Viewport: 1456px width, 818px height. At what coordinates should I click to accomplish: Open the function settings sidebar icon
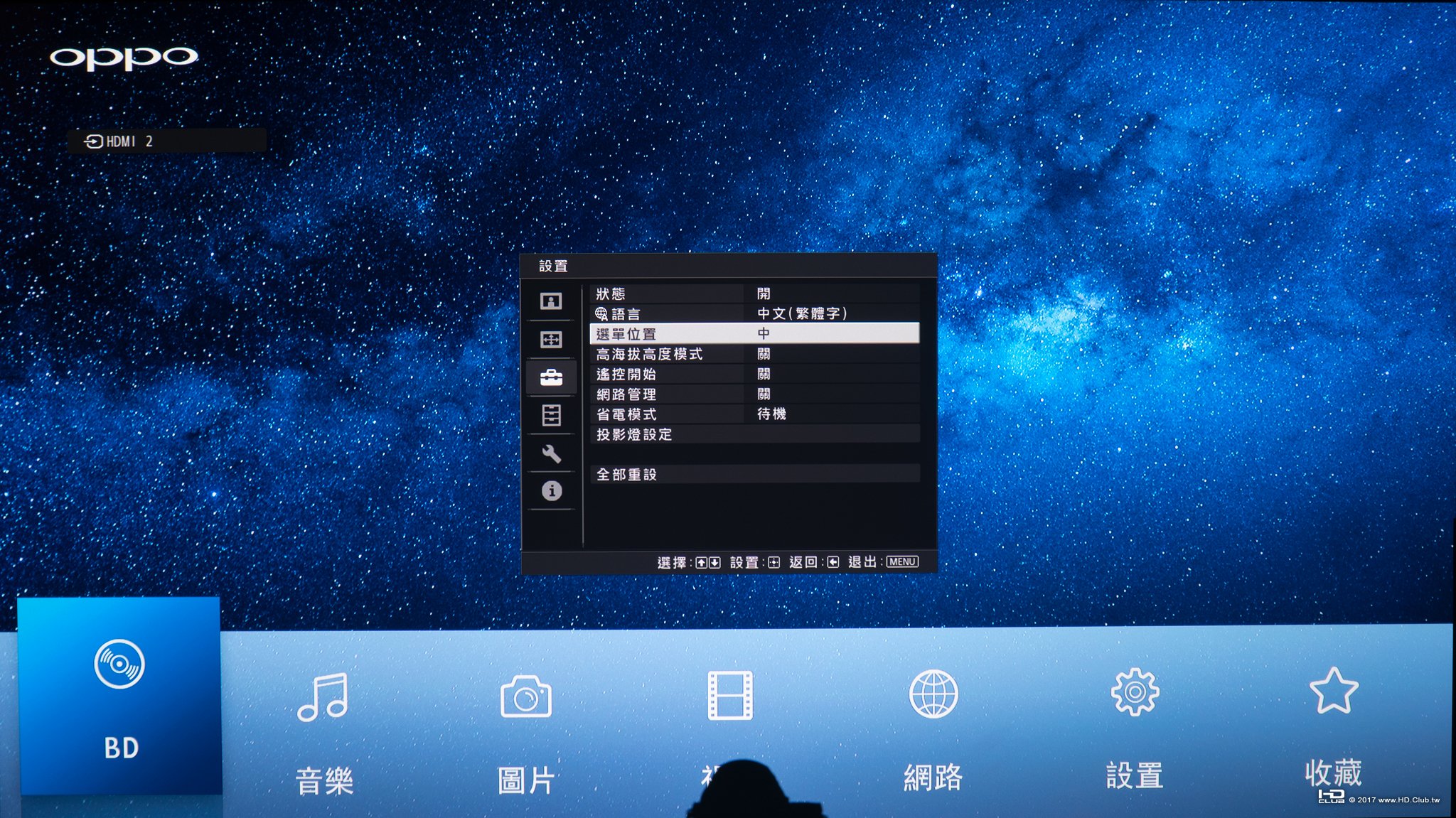point(551,415)
